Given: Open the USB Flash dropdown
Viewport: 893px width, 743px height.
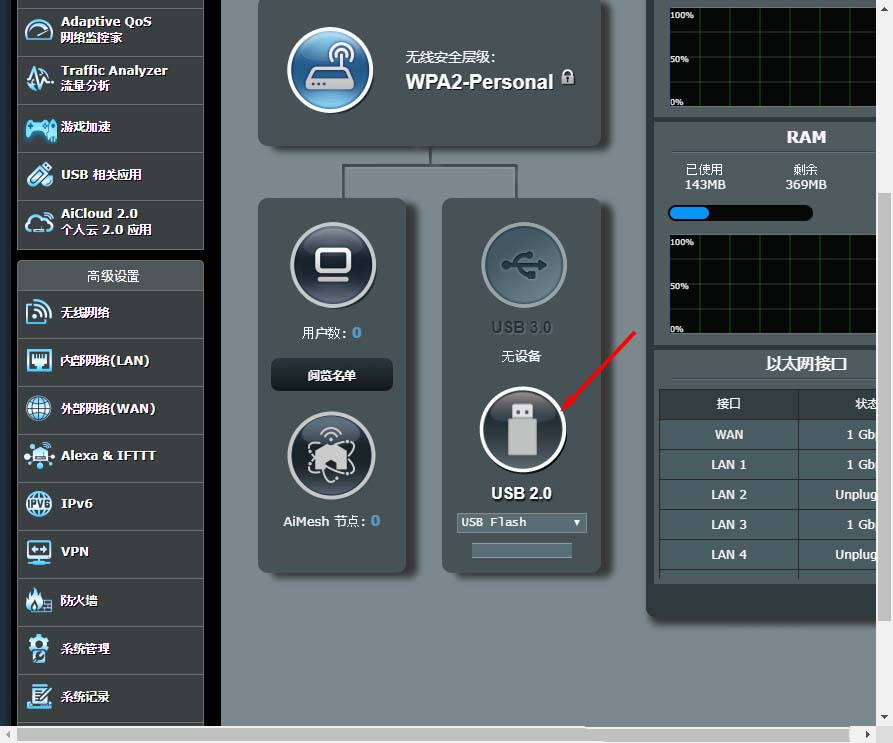Looking at the screenshot, I should coord(521,523).
